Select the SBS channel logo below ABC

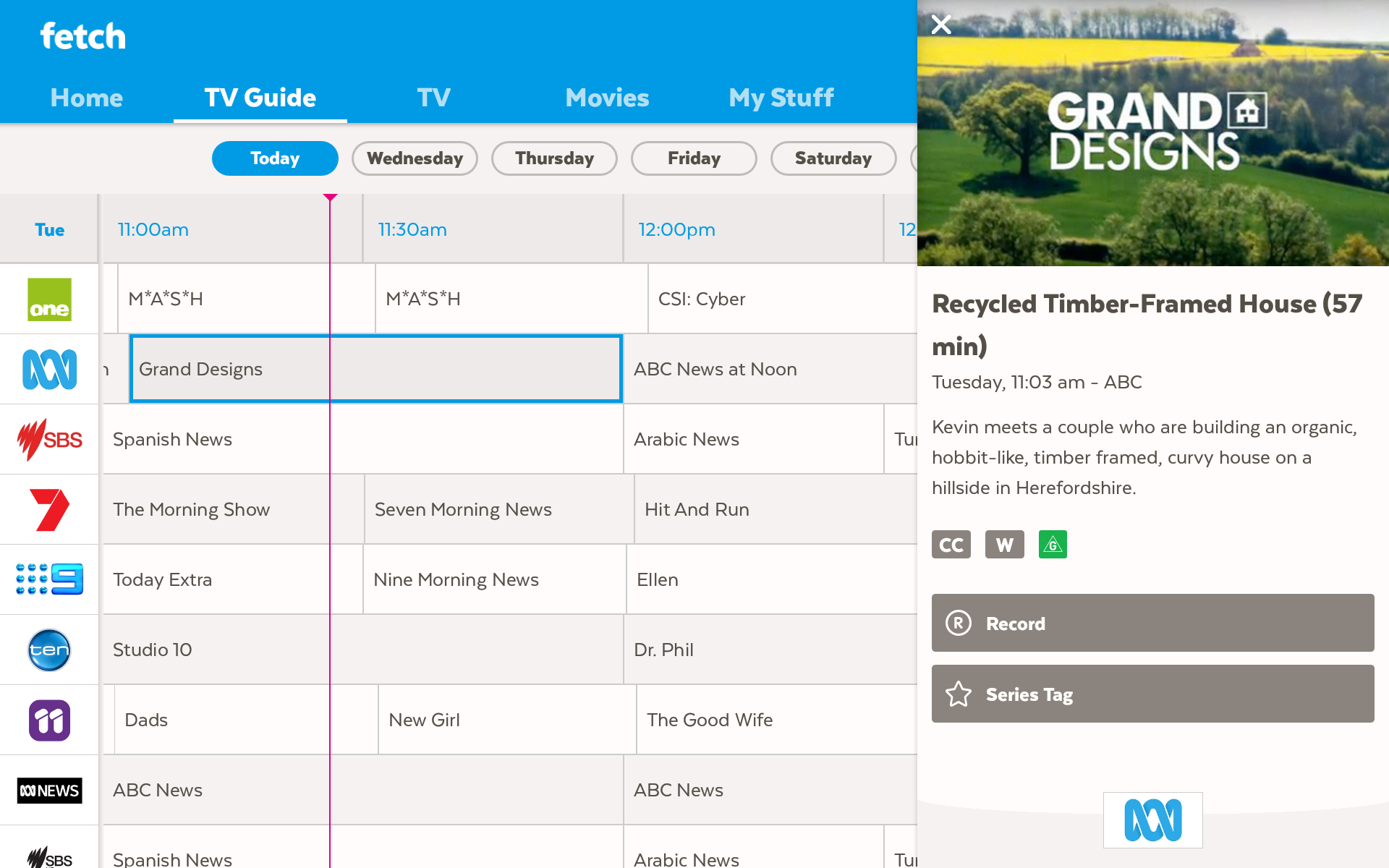(x=49, y=439)
